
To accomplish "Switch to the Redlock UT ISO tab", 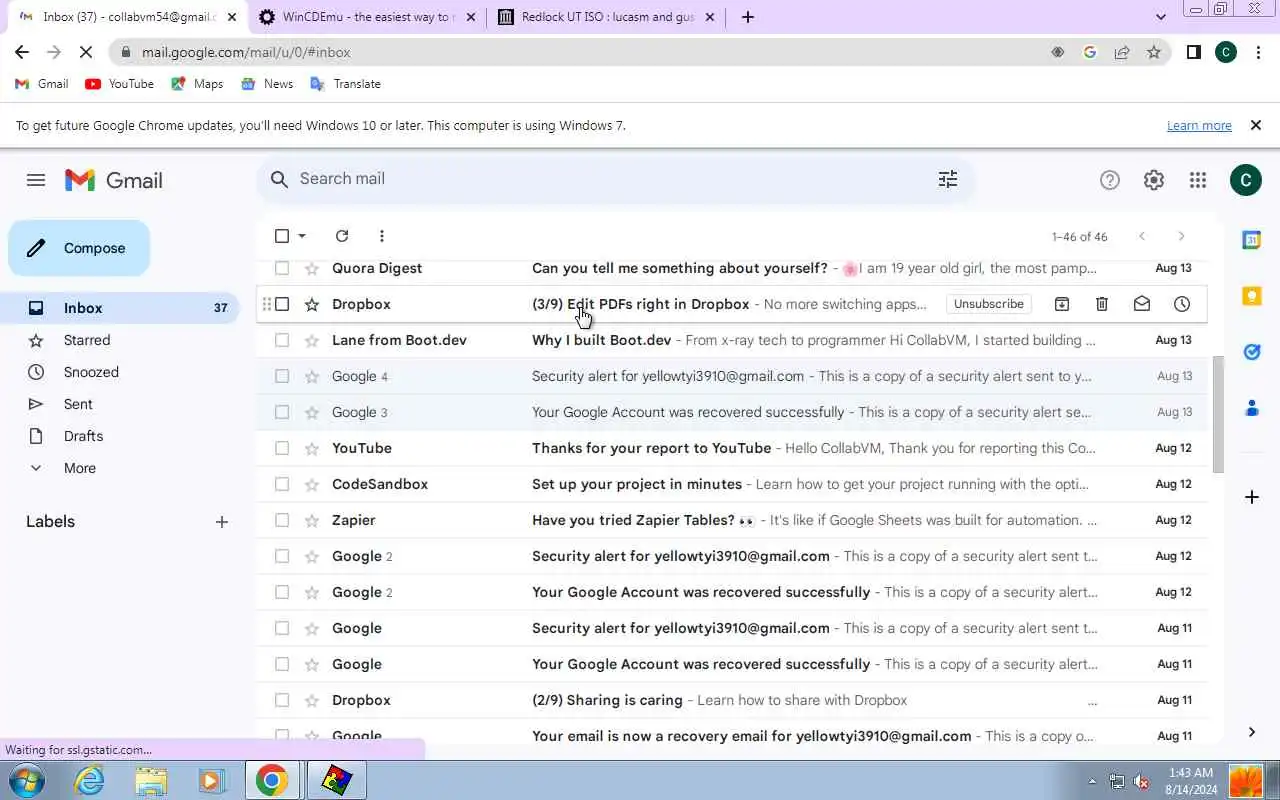I will click(606, 17).
